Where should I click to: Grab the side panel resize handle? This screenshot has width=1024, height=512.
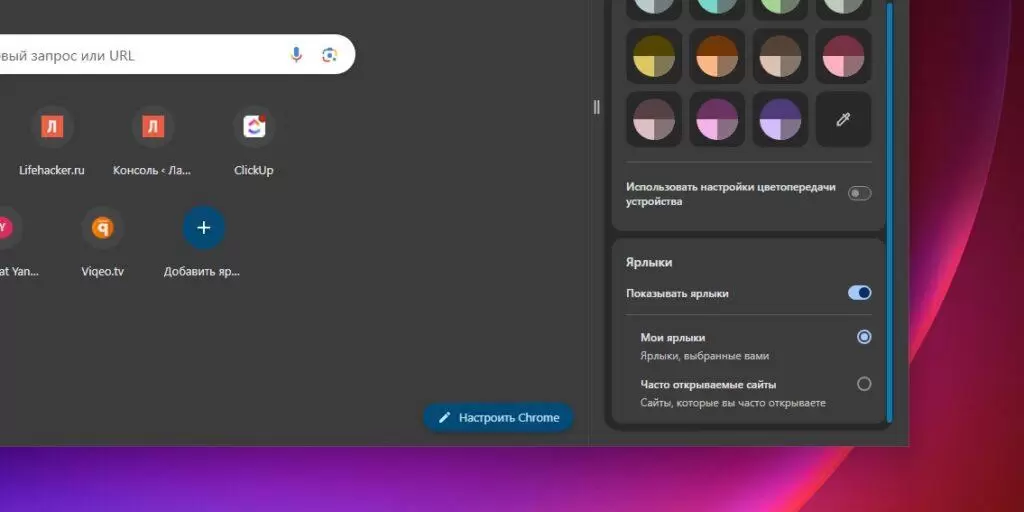(596, 107)
